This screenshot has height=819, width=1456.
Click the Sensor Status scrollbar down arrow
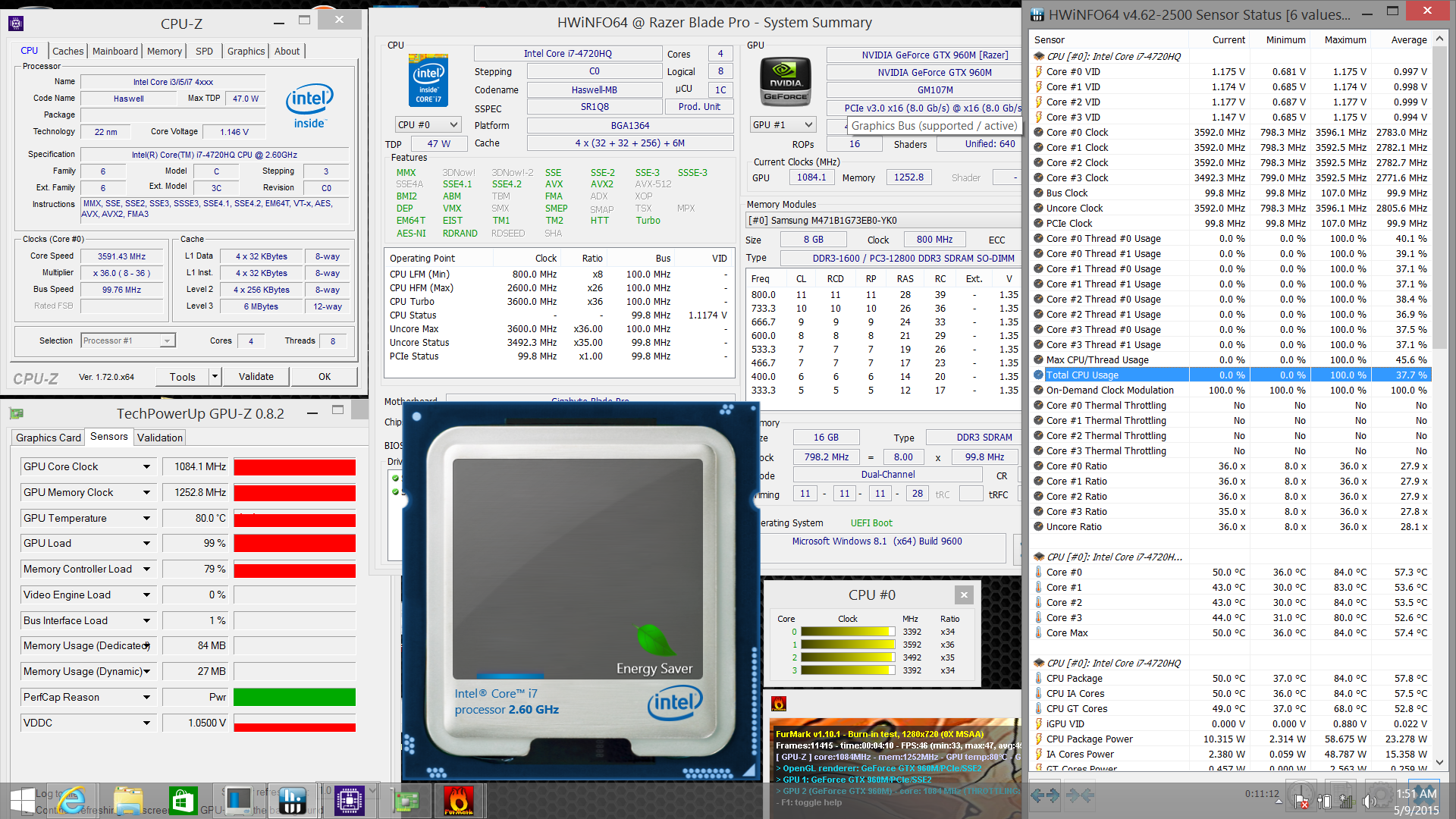coord(1439,763)
